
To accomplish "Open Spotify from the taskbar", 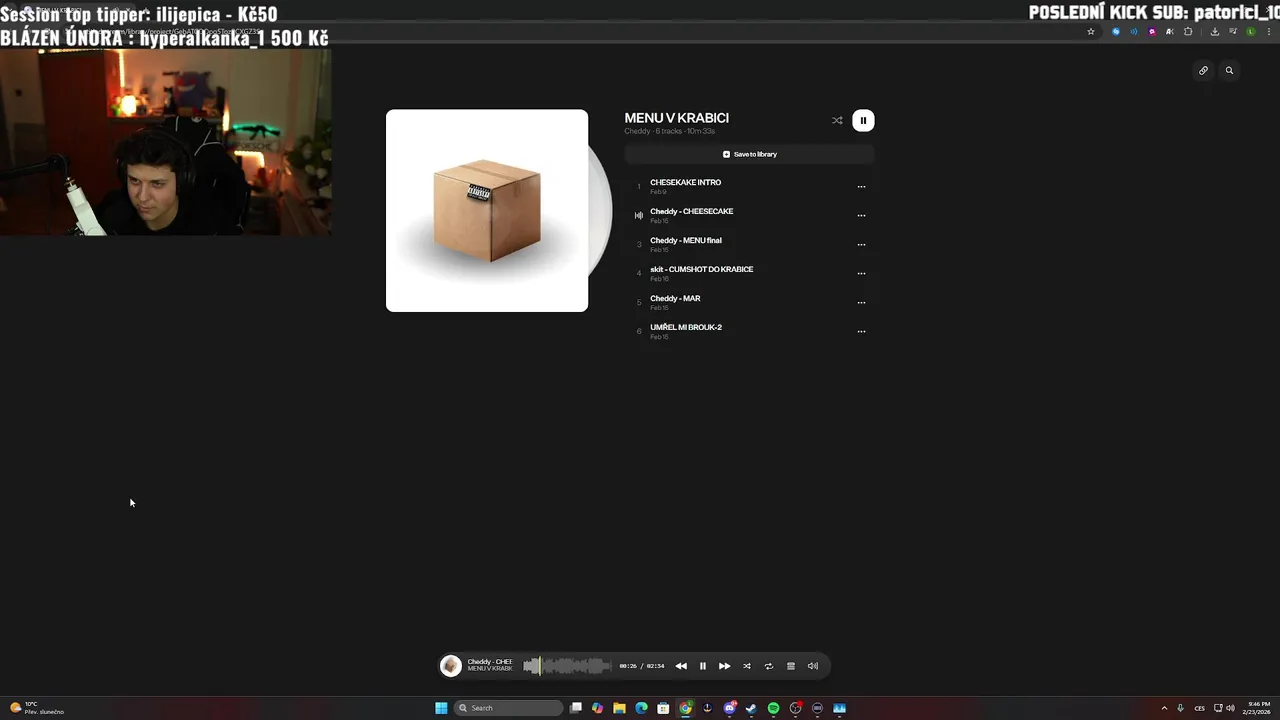I will tap(773, 708).
